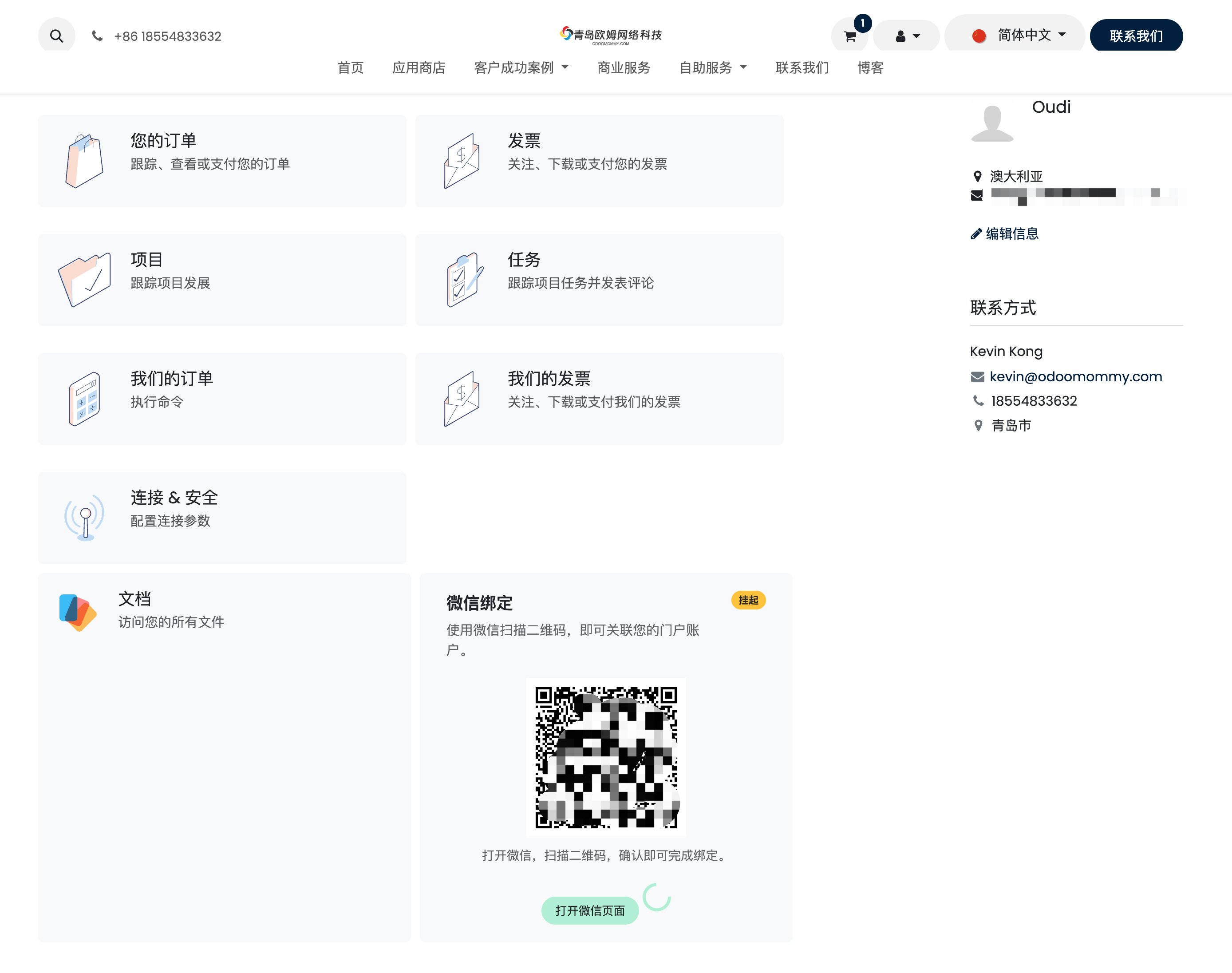This screenshot has height=973, width=1232.
Task: Click the 打开微信页面 button
Action: pos(589,910)
